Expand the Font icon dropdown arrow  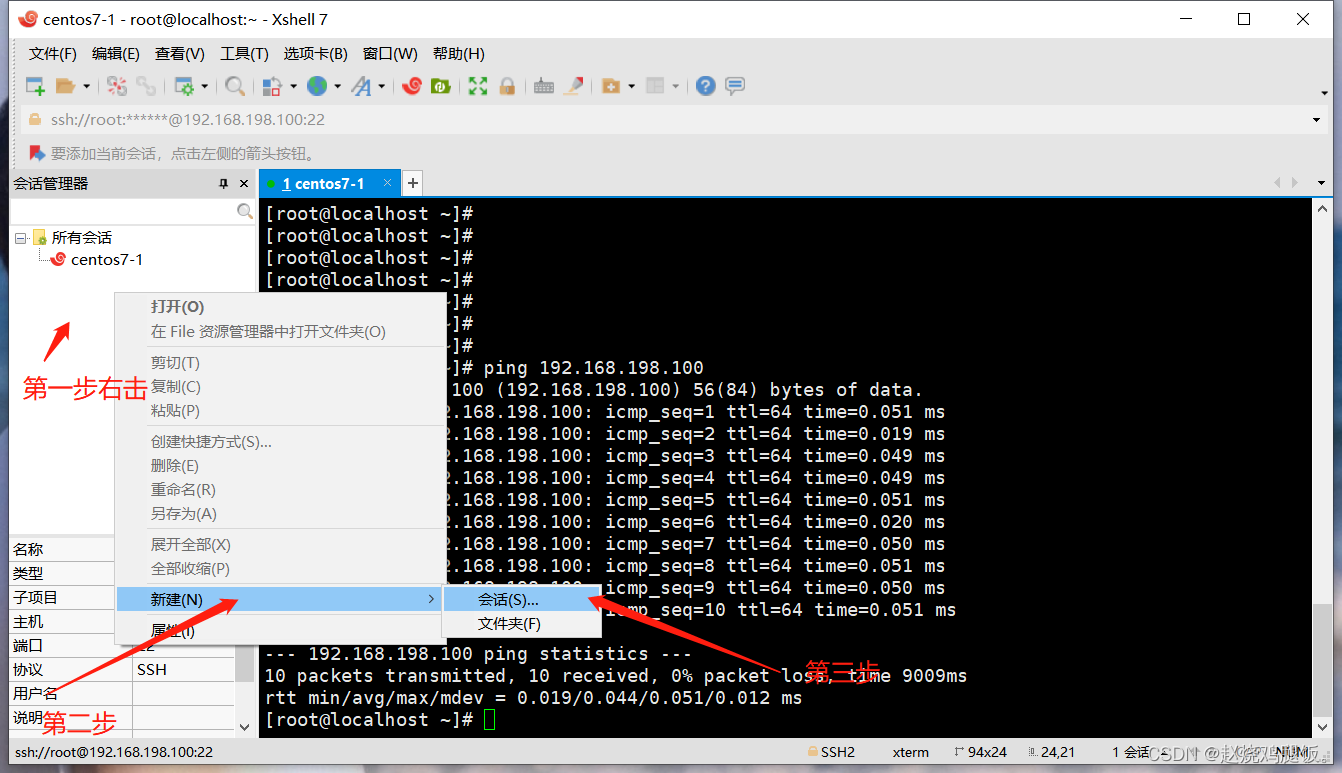381,87
